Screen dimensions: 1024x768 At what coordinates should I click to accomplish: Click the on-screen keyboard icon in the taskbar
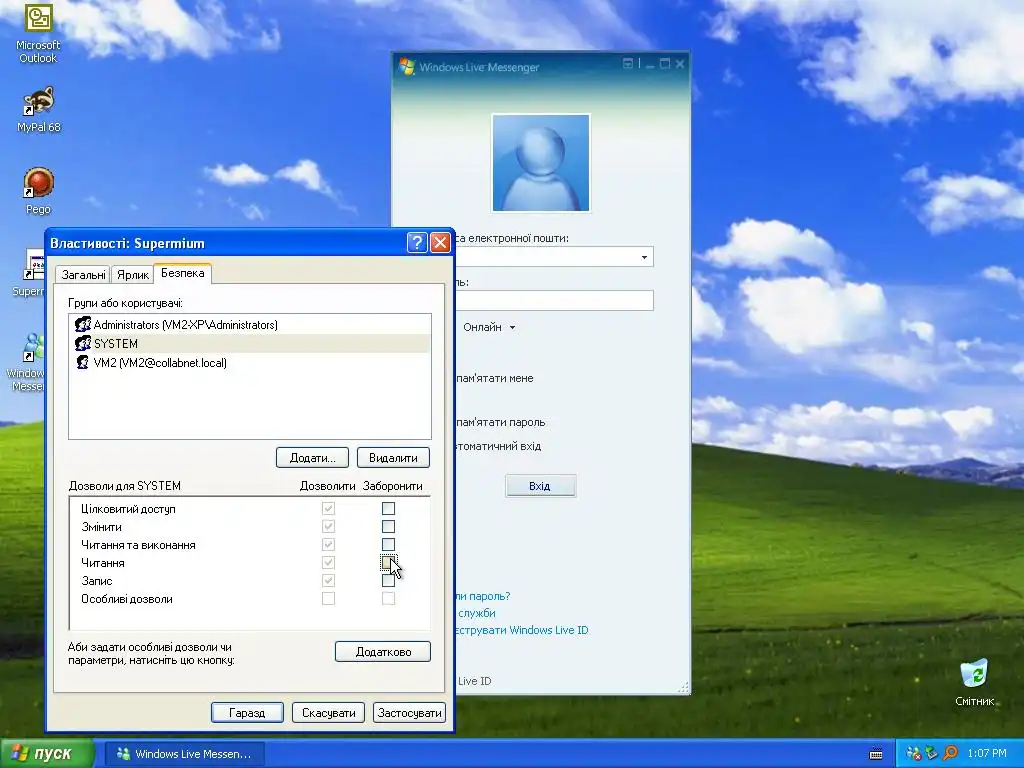pos(876,754)
